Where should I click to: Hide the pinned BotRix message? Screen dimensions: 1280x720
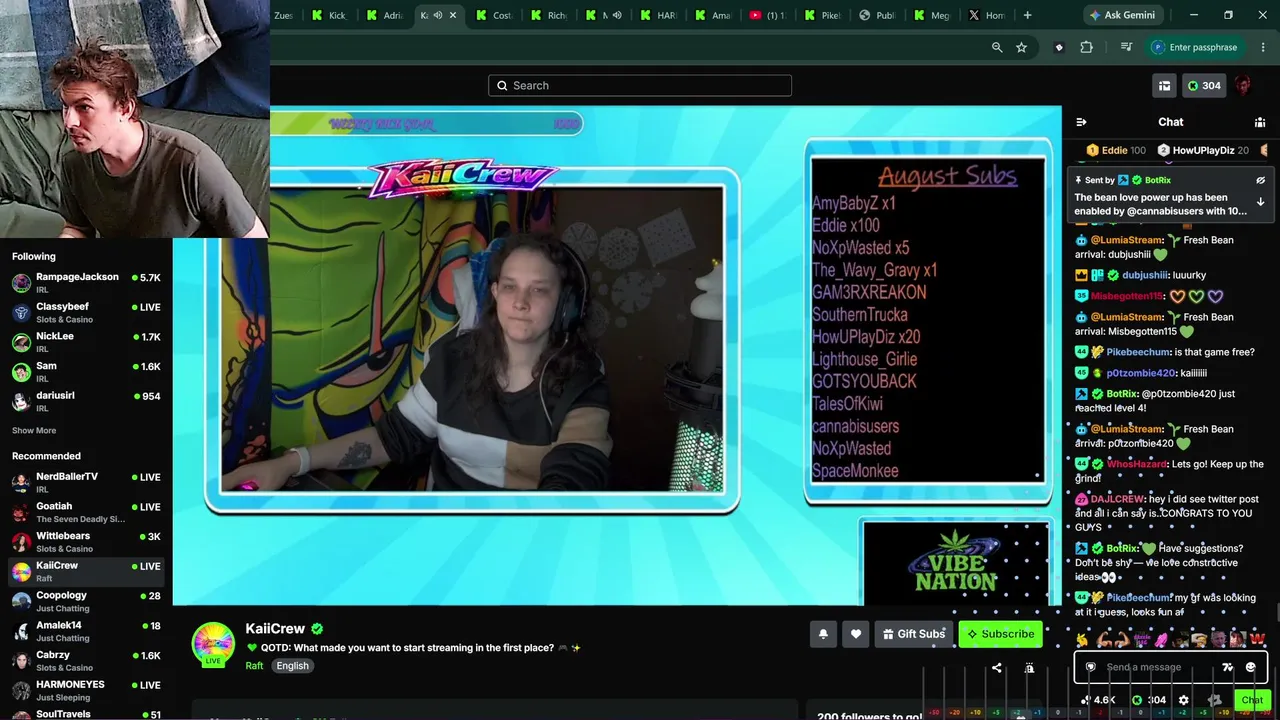(x=1260, y=180)
